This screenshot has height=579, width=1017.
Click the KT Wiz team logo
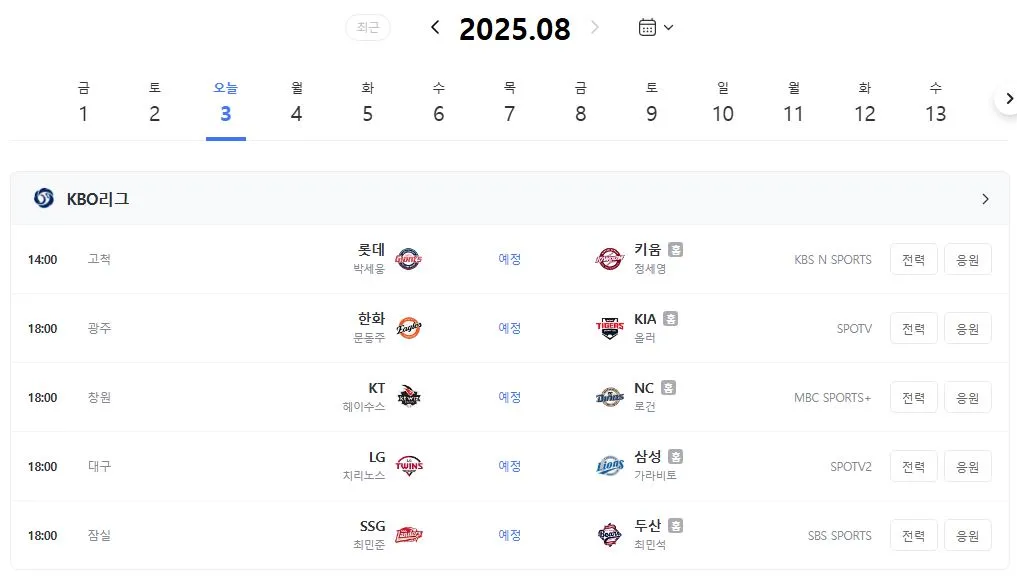409,397
